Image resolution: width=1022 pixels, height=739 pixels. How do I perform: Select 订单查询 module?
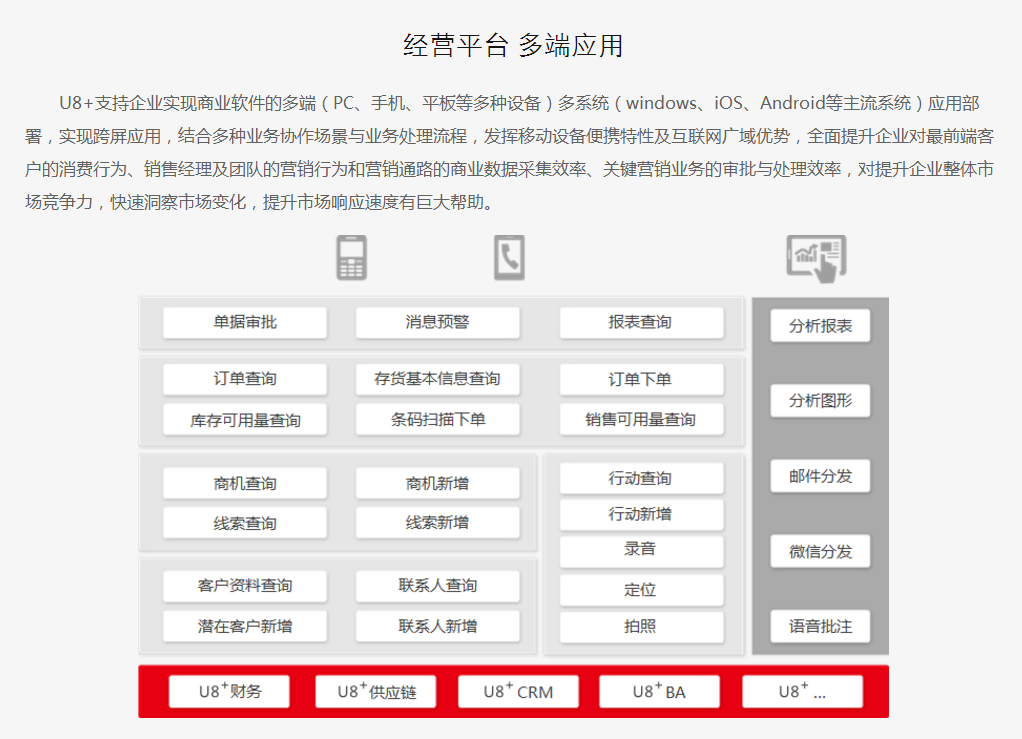click(245, 379)
